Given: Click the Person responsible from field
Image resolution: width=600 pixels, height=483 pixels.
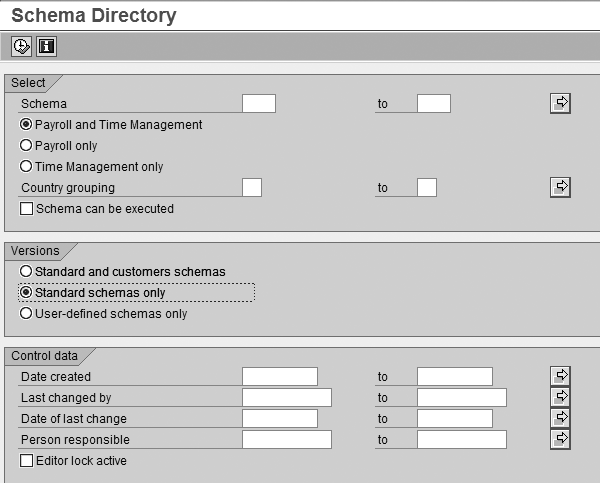Looking at the screenshot, I should tap(286, 439).
